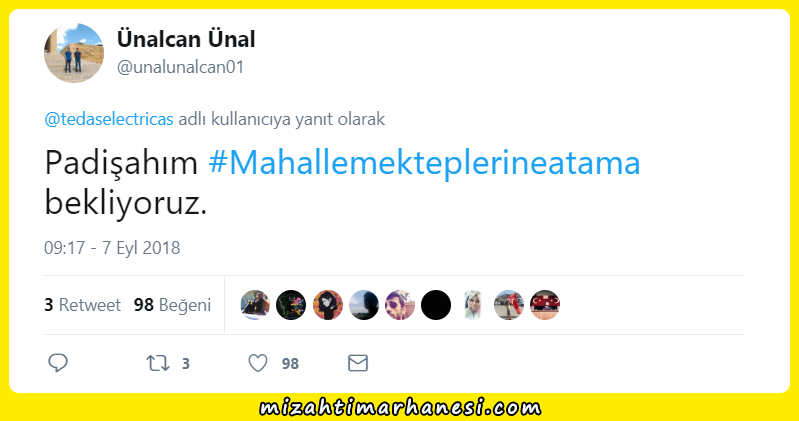Open the 09:17 - 7 Eyl 2018 timestamp
This screenshot has height=421, width=799.
point(112,248)
